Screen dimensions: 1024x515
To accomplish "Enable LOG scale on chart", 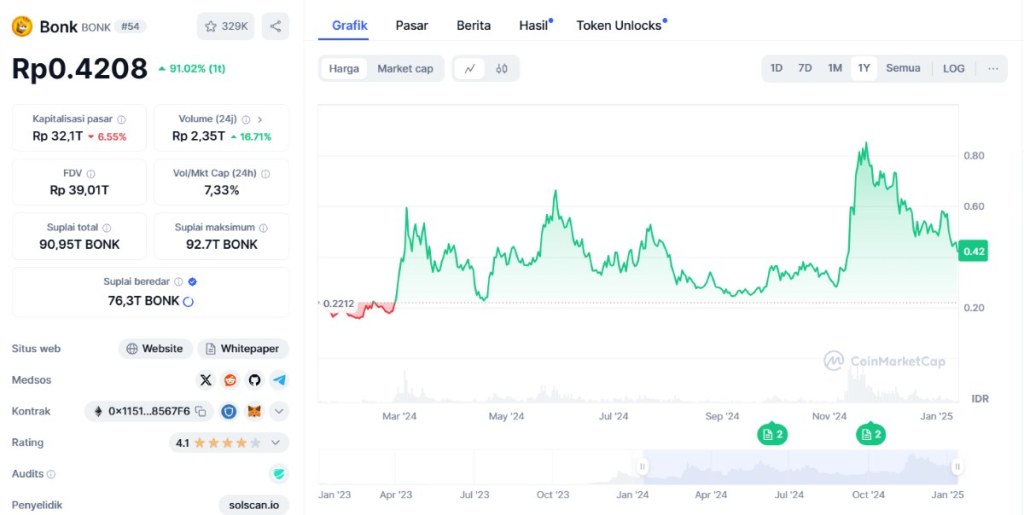I will (953, 68).
